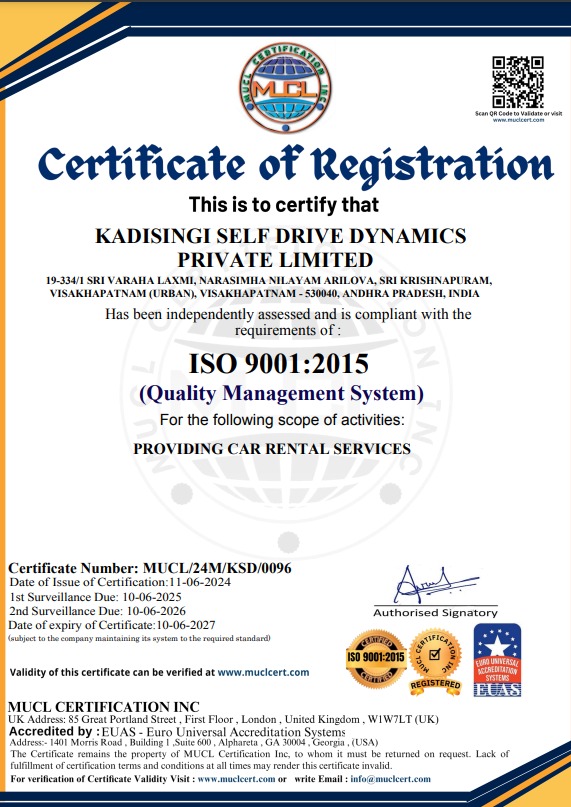Click the 'Certificate of Registration' heading

(296, 165)
